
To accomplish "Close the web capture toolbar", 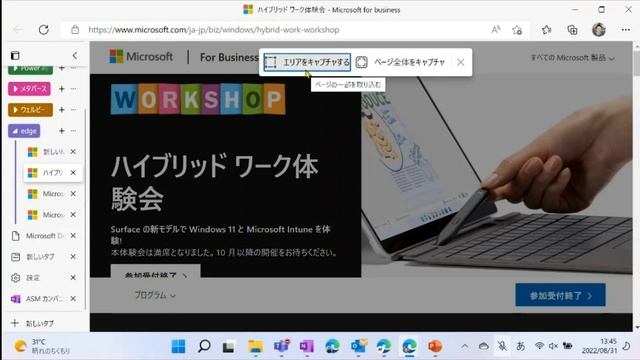I will click(460, 62).
